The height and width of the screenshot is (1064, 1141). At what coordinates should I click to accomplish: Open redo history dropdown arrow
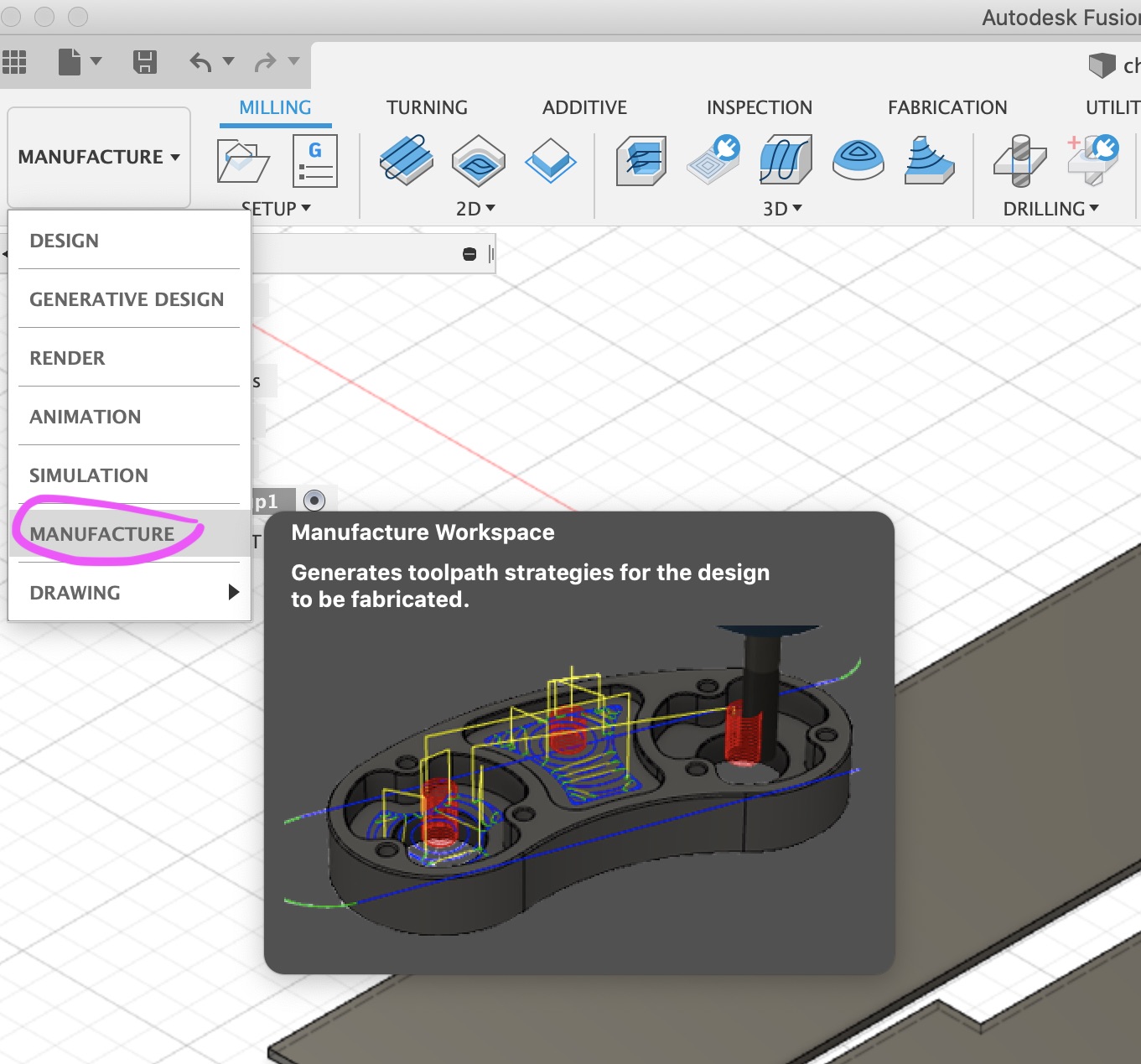pos(293,61)
